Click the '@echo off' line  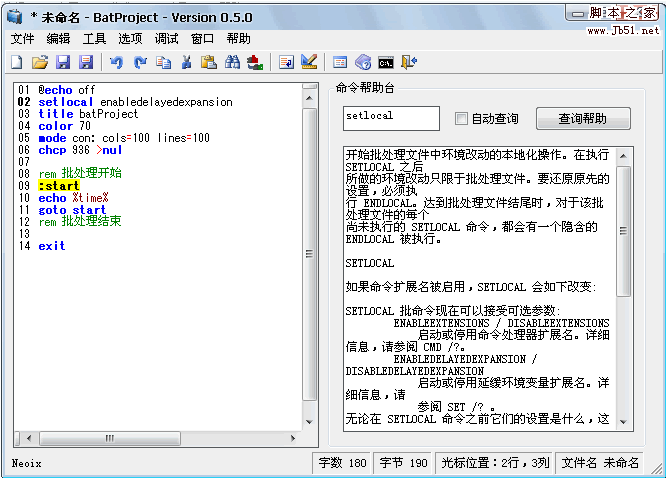(67, 90)
